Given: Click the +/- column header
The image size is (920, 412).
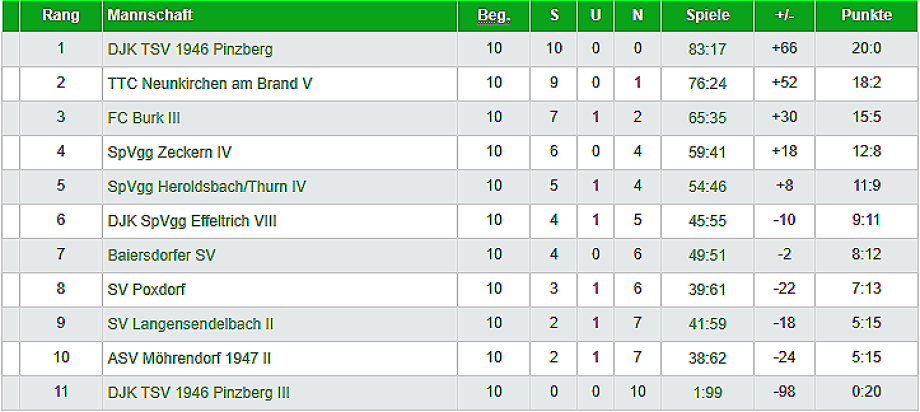Looking at the screenshot, I should (x=784, y=16).
